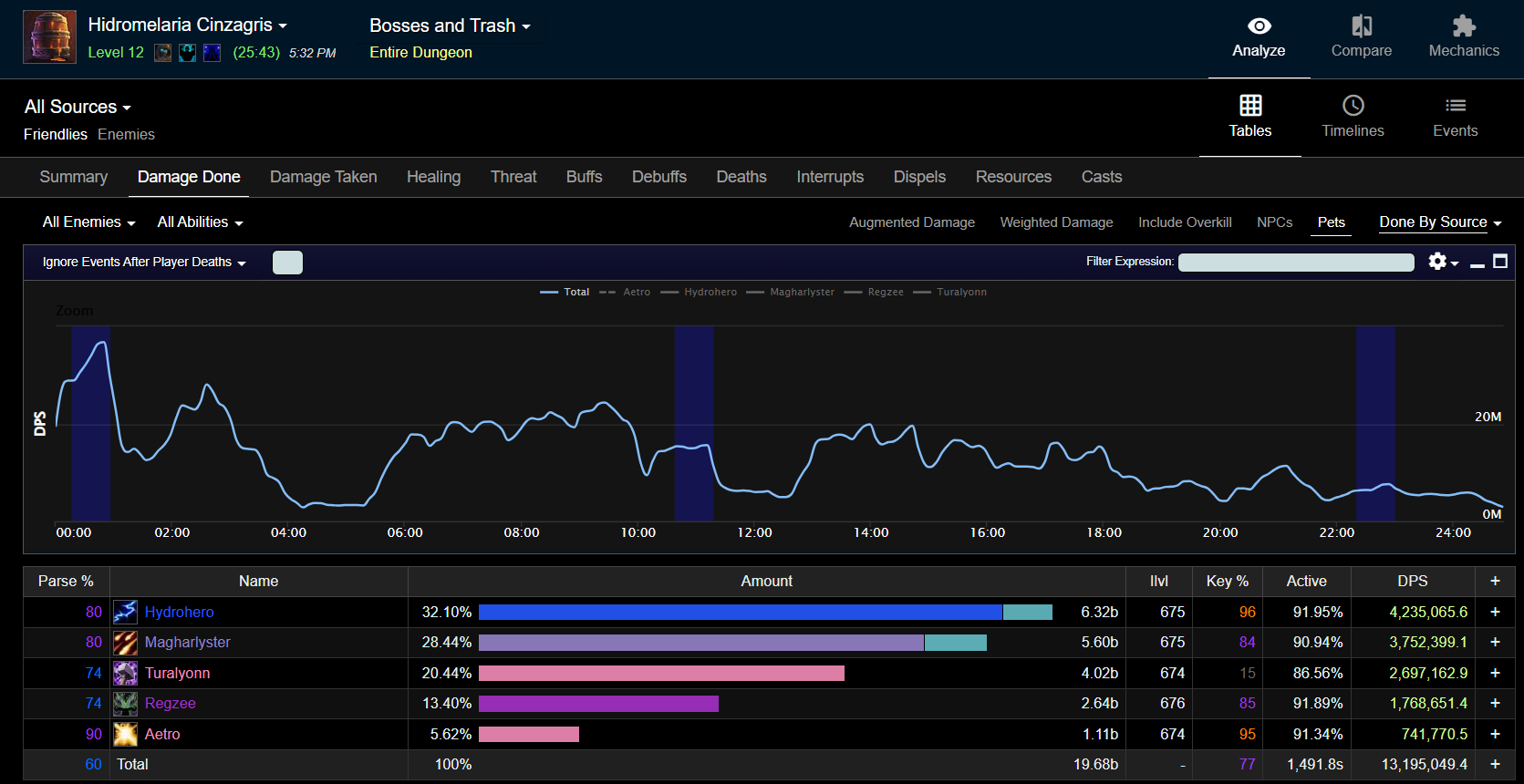Click the death threshold input box

287,263
